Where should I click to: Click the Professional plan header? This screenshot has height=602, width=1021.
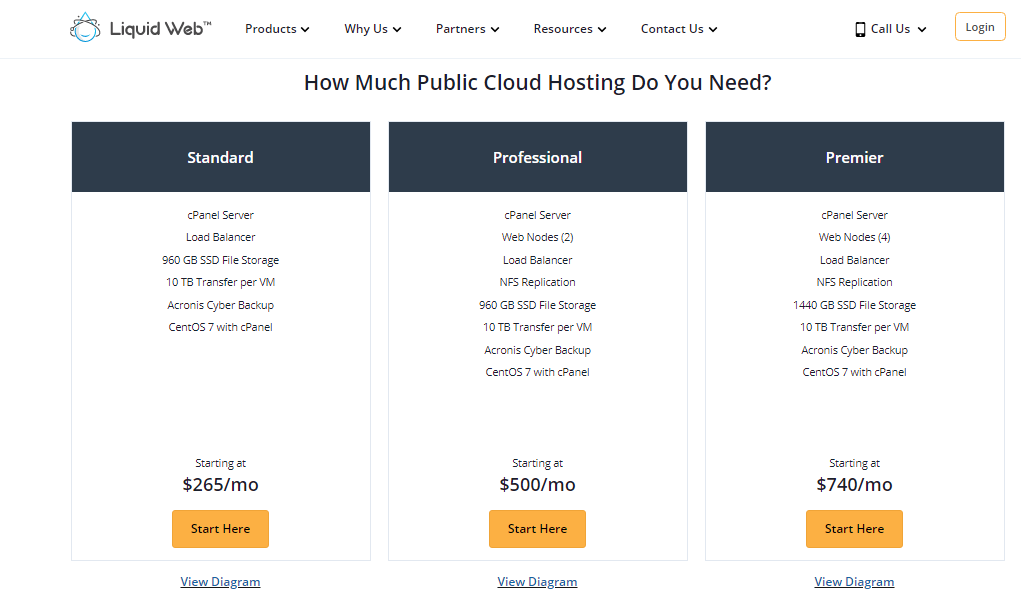point(538,157)
